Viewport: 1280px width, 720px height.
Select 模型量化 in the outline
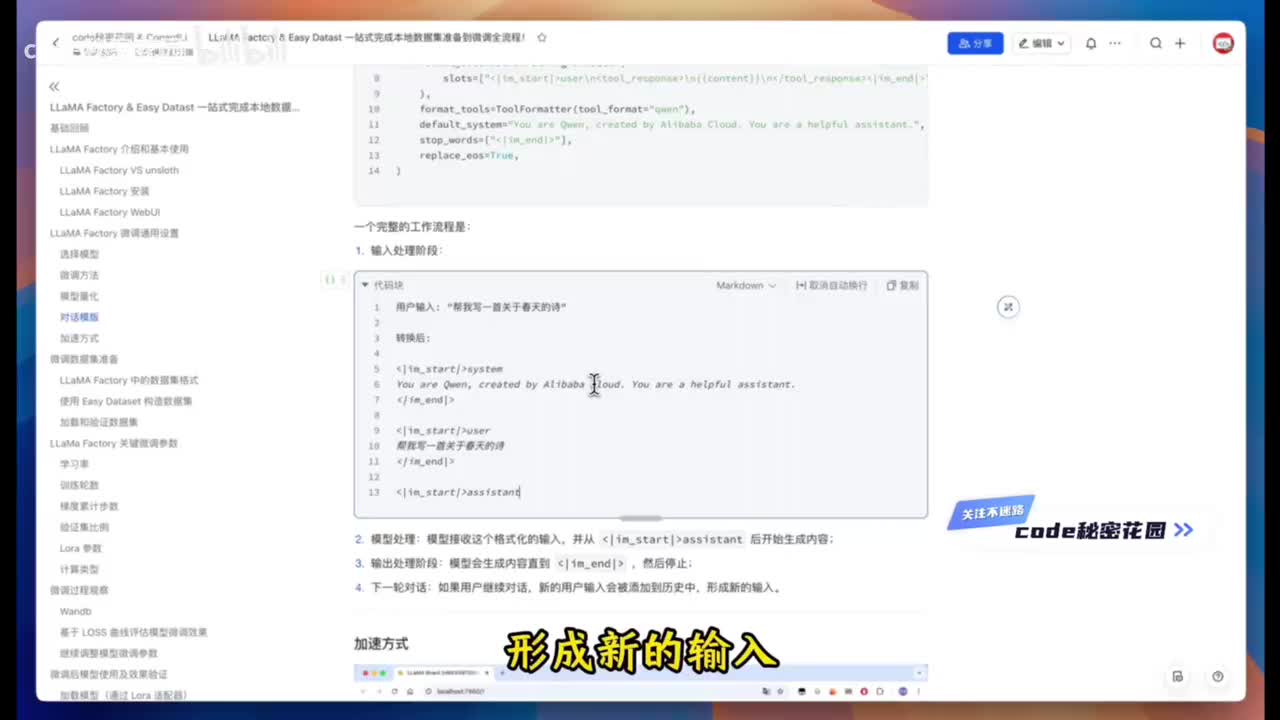pyautogui.click(x=79, y=296)
